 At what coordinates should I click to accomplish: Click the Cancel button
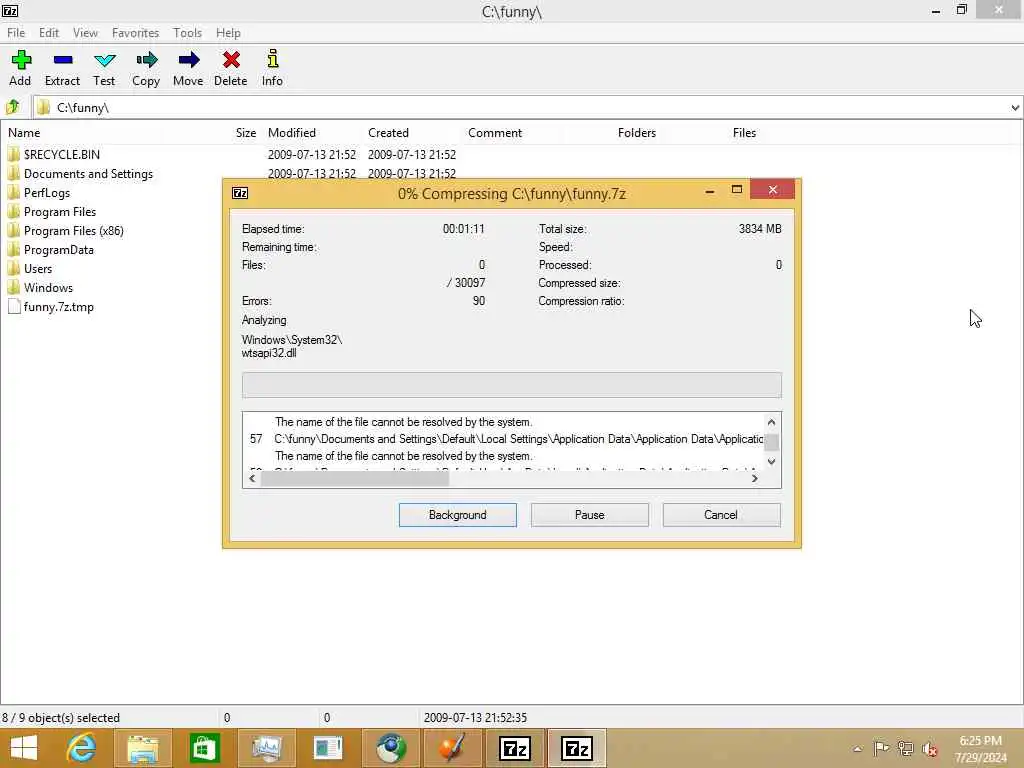721,515
